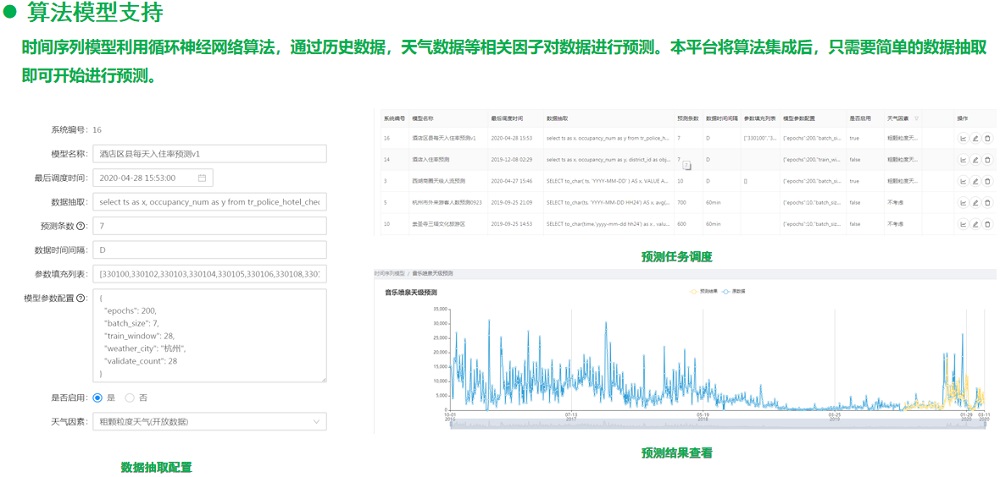
Task: Select 是 radio button for 是否启用
Action: click(x=98, y=398)
